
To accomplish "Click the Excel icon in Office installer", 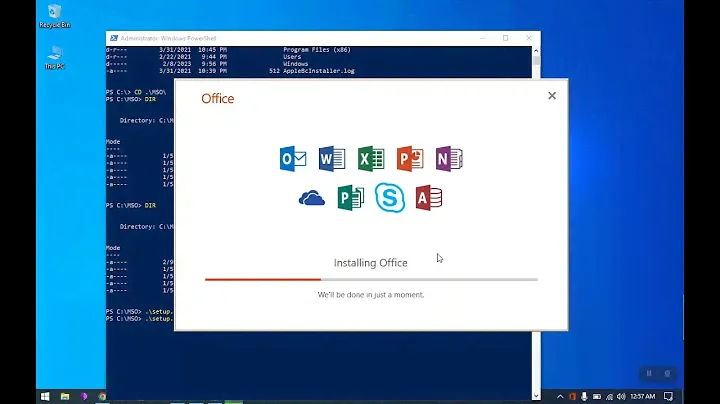I will pos(371,158).
